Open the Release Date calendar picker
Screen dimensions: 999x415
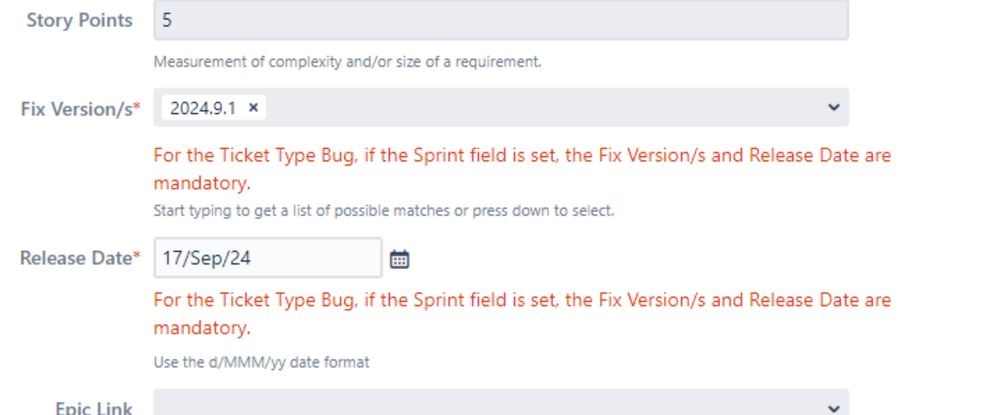399,259
